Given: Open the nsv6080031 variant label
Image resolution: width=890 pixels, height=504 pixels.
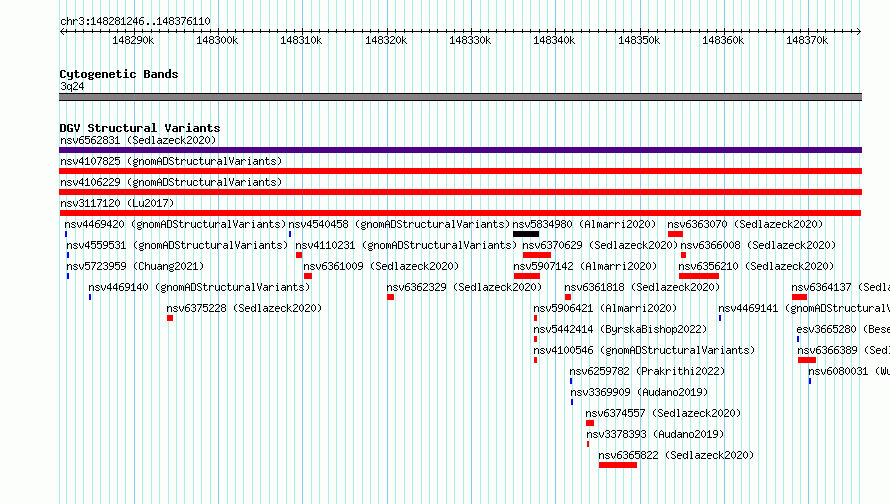Looking at the screenshot, I should (x=849, y=371).
